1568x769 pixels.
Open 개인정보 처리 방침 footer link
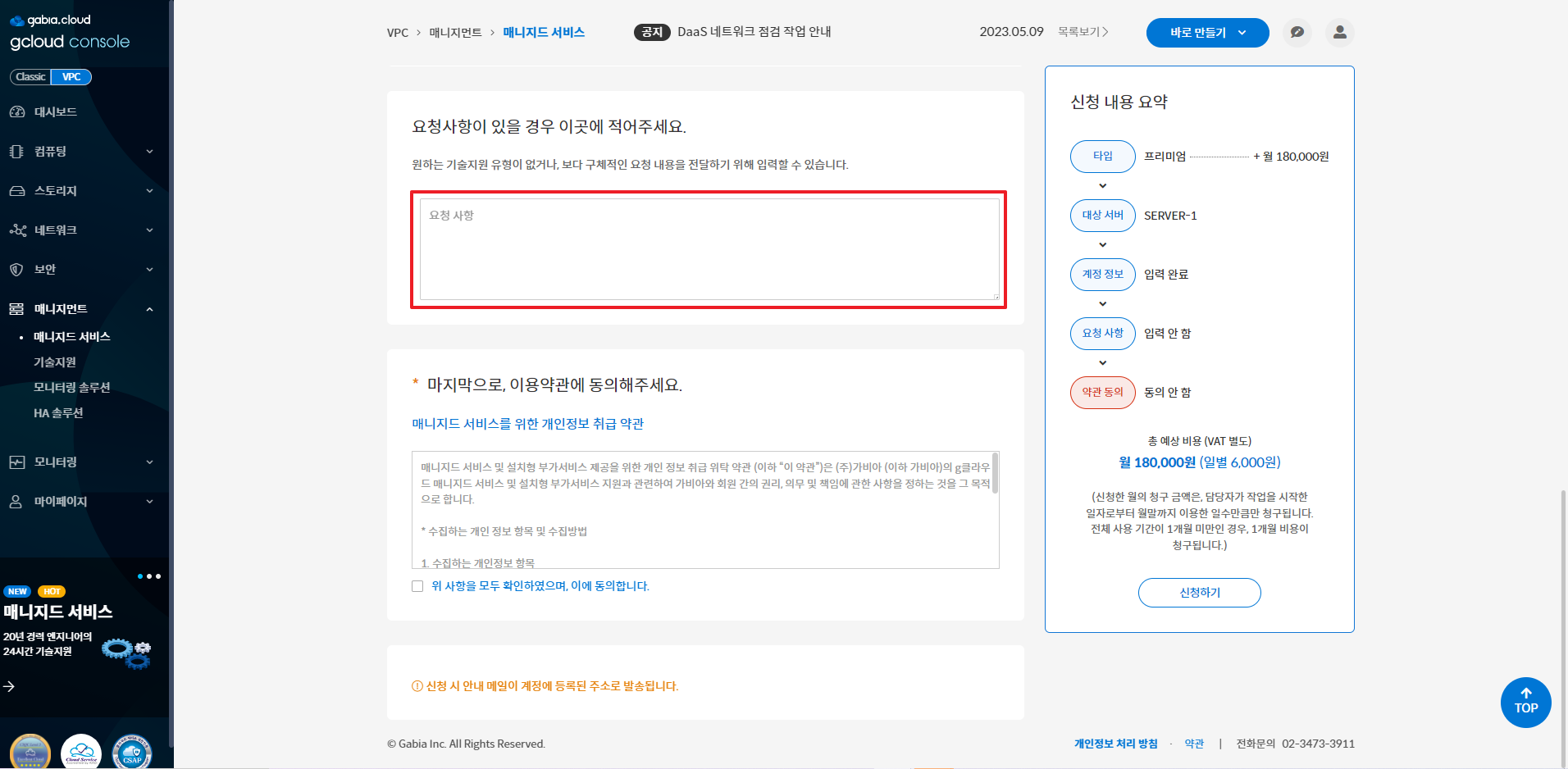pyautogui.click(x=1115, y=744)
